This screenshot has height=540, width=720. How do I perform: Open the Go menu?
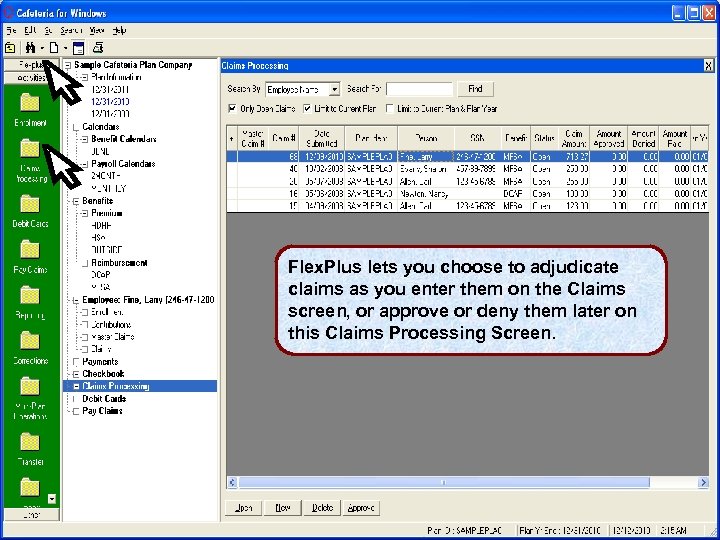49,30
